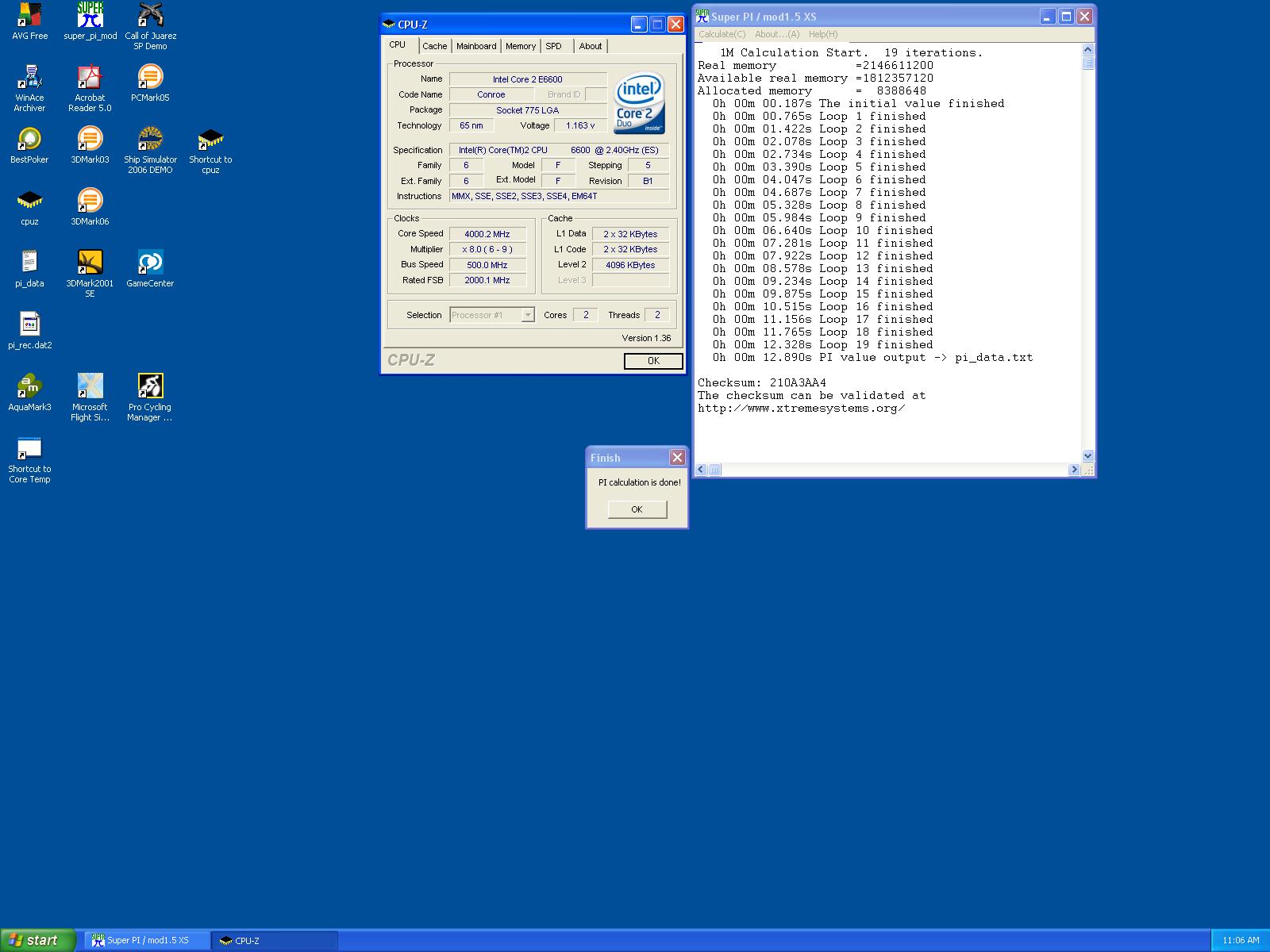This screenshot has height=952, width=1270.
Task: Close the Finish dialog
Action: [677, 458]
